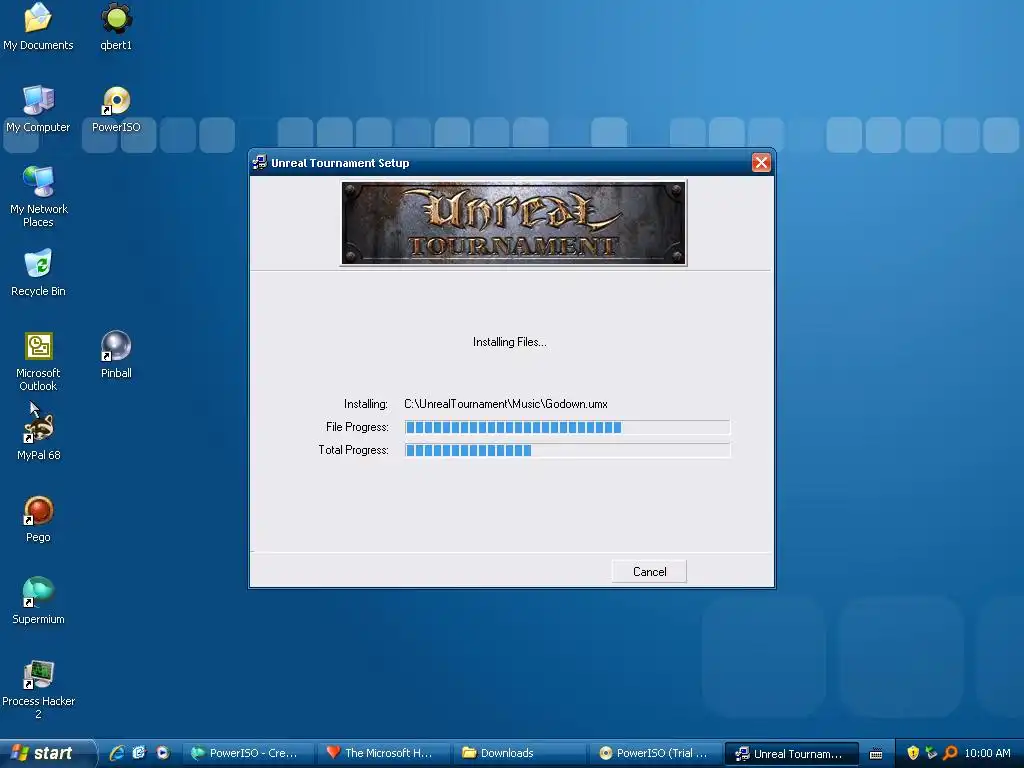This screenshot has height=768, width=1024.
Task: Select Microsoft Outlook desktop icon
Action: point(38,360)
